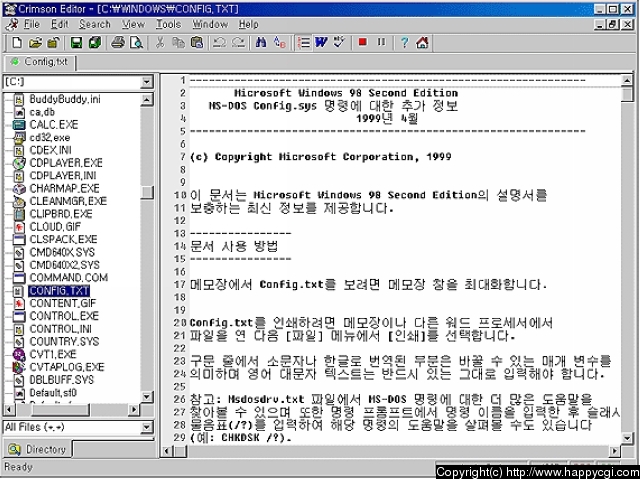Viewport: 640px width, 479px height.
Task: Select COUNTRY.SYS in the file list
Action: [x=64, y=342]
